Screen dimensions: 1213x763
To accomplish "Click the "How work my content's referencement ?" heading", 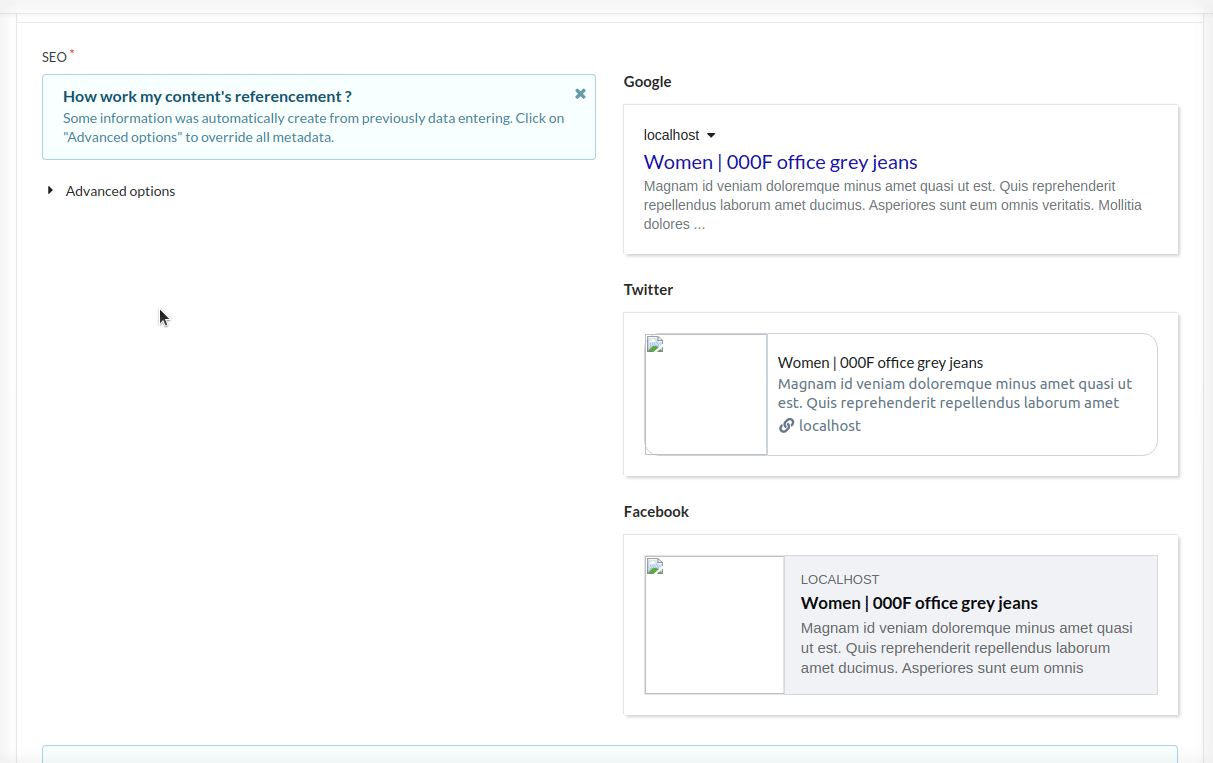I will click(x=207, y=96).
